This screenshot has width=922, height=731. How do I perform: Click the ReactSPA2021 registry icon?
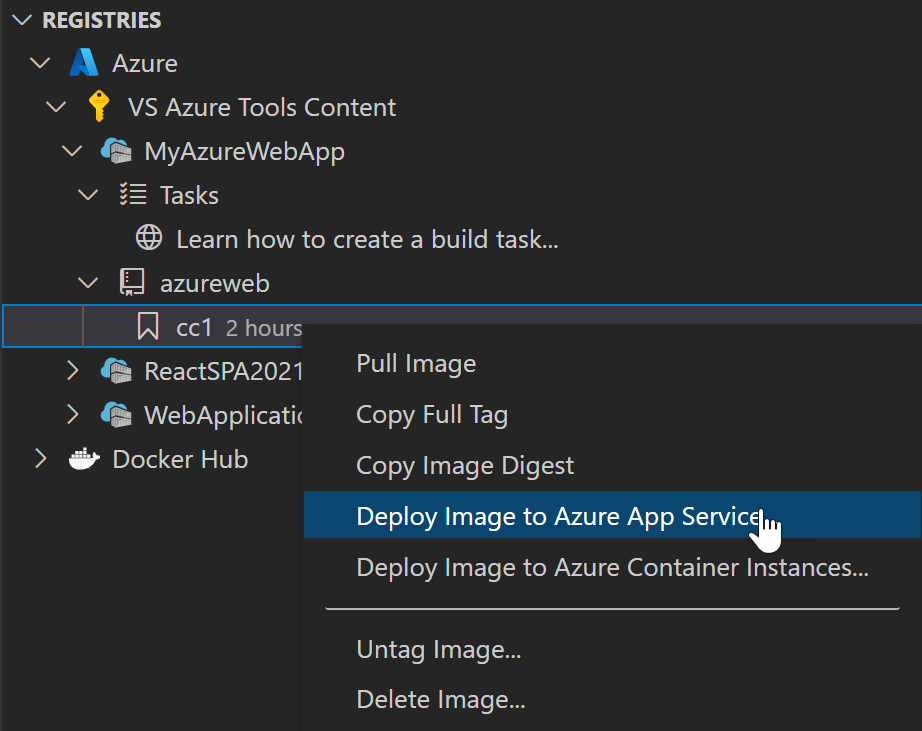116,370
